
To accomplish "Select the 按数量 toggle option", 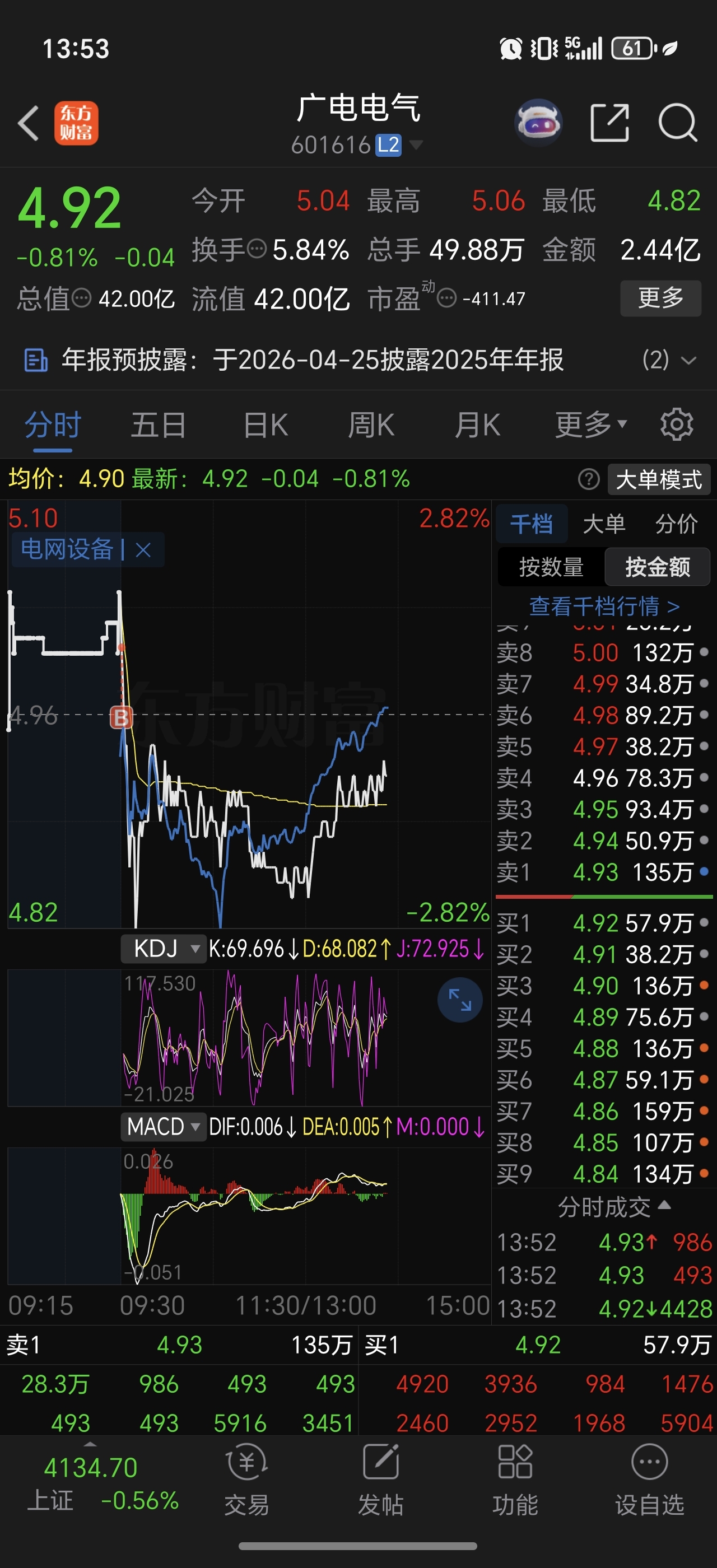I will click(551, 567).
